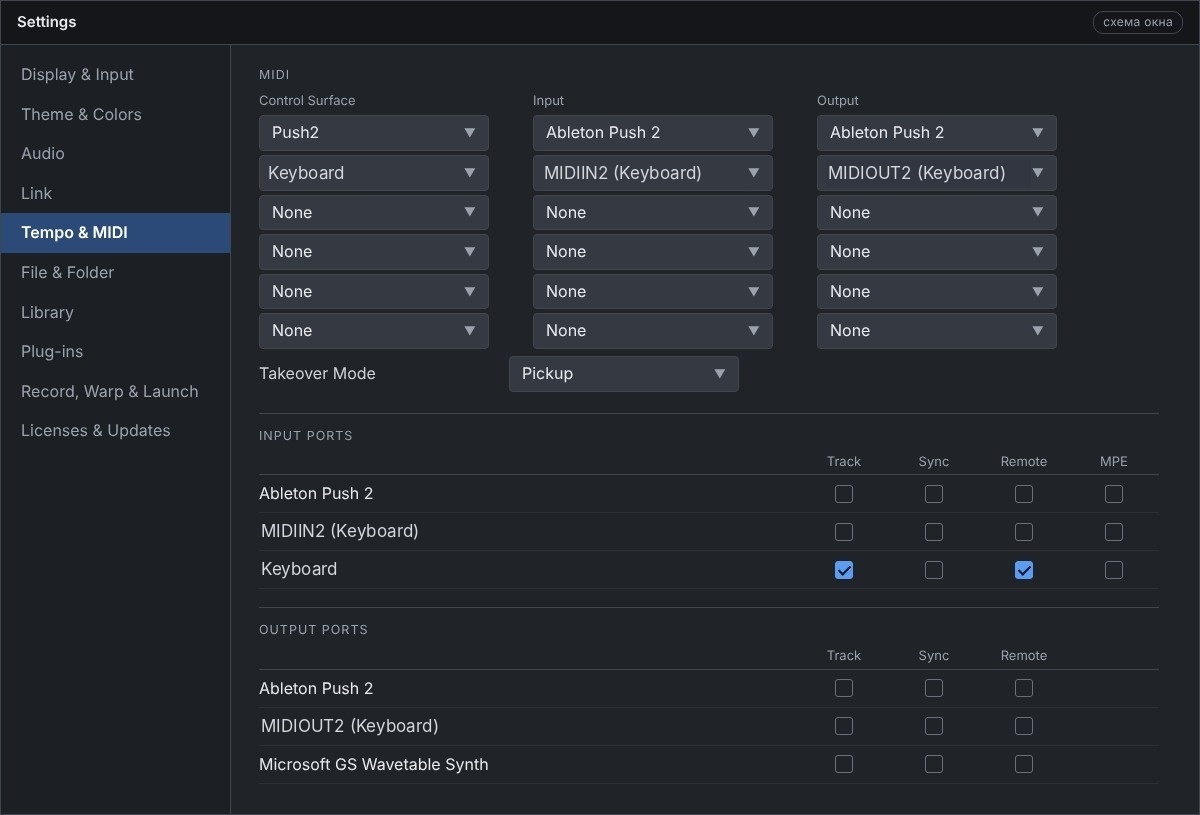Uncheck Remote for Keyboard input port

click(x=1024, y=570)
